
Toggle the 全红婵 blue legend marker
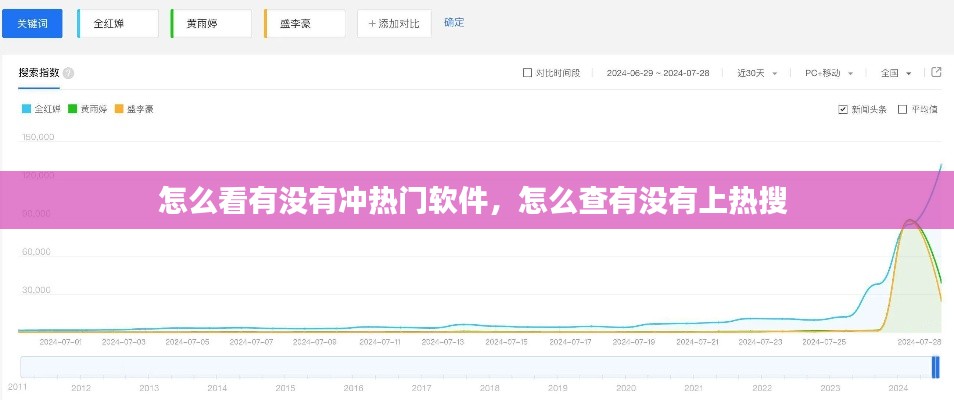click(26, 108)
